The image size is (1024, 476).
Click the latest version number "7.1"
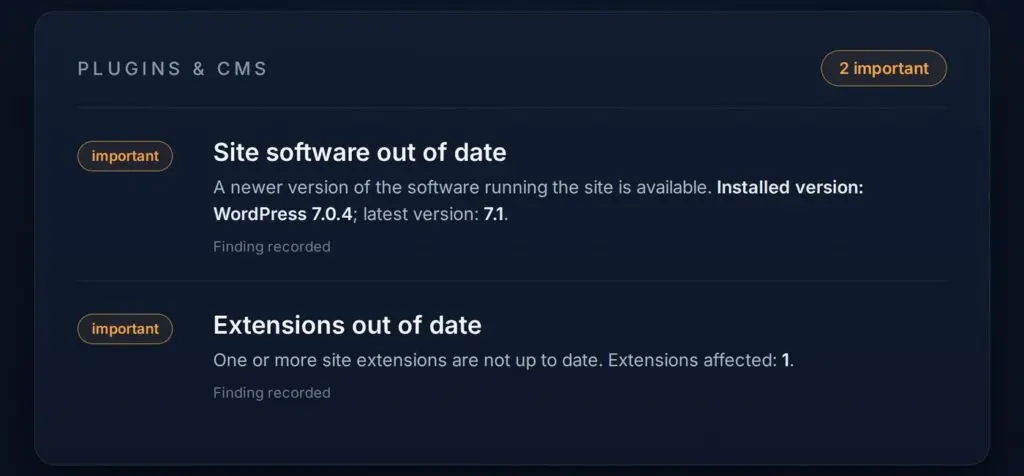point(494,215)
